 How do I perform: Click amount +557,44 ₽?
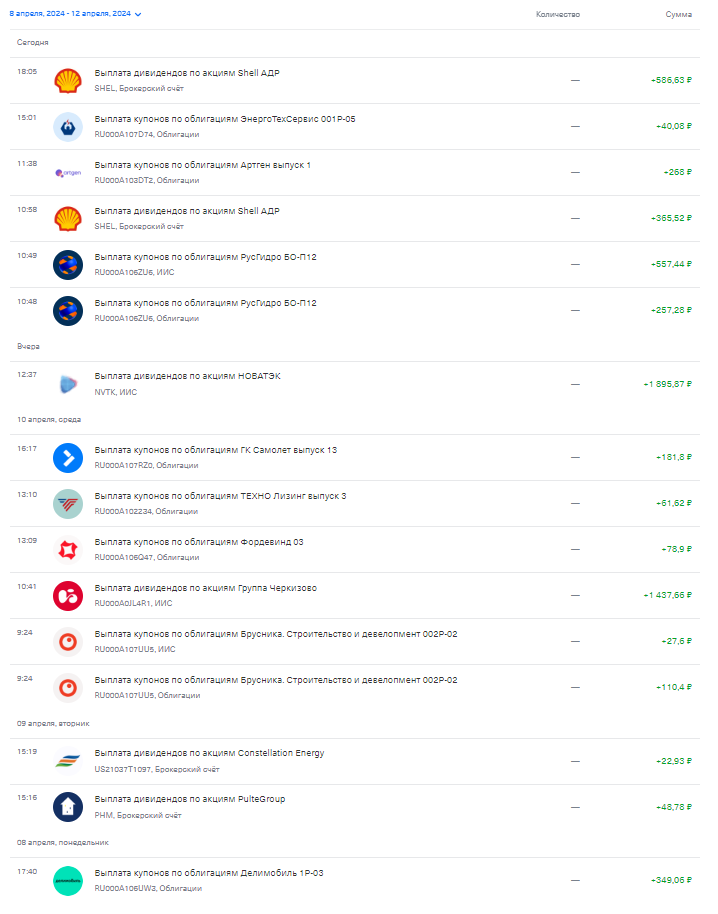(x=671, y=264)
